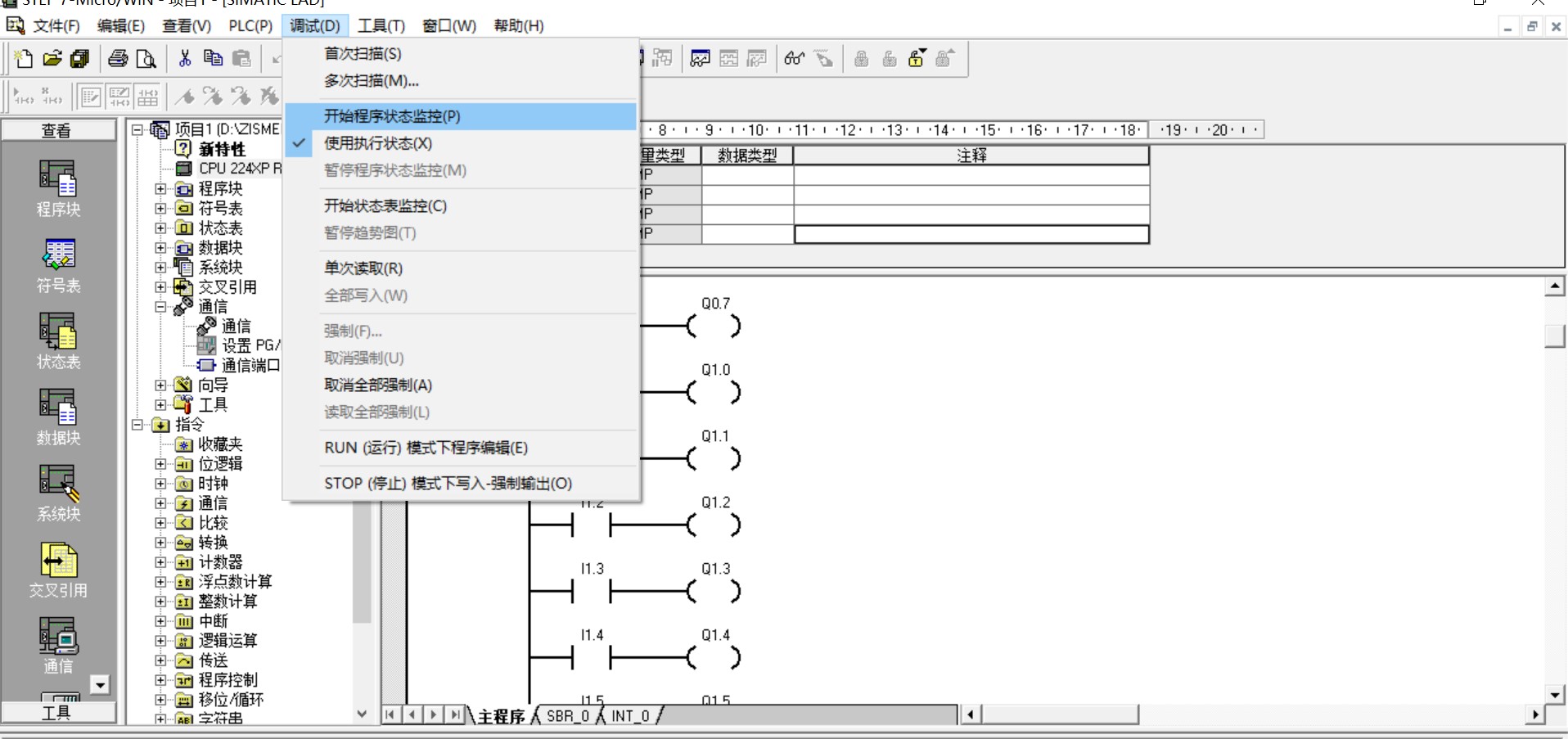Click the next bookmark icon
Image resolution: width=1568 pixels, height=739 pixels.
(x=213, y=97)
